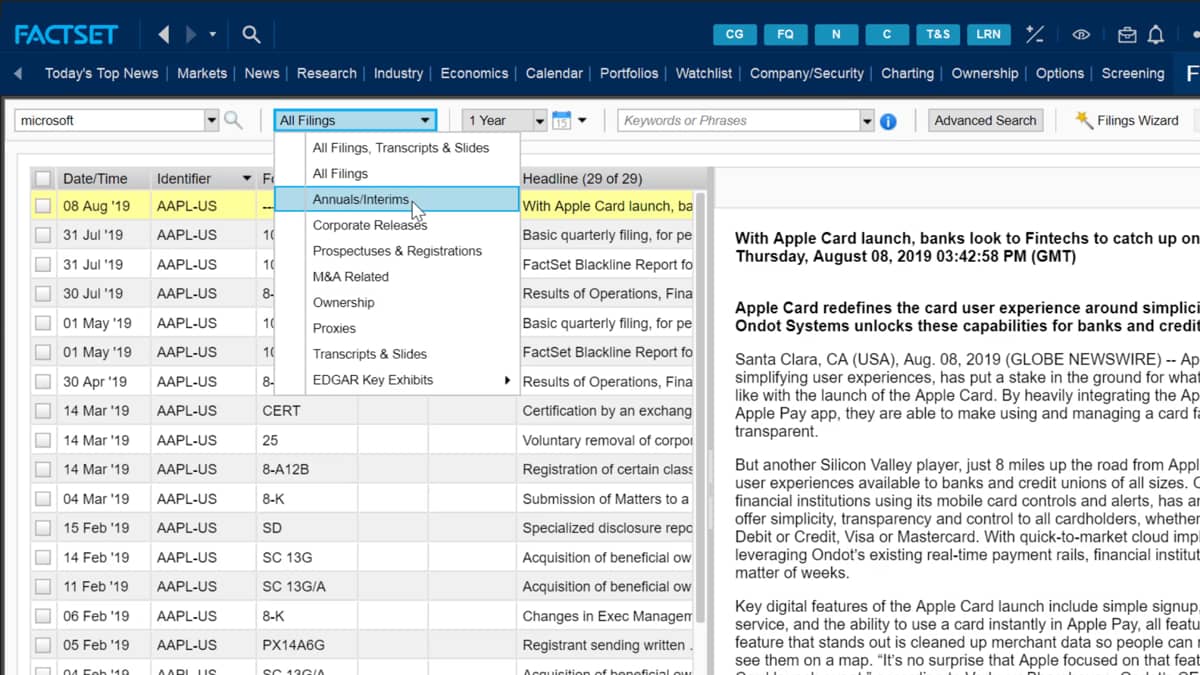Click the blue info icon
The image size is (1200, 675).
point(888,121)
